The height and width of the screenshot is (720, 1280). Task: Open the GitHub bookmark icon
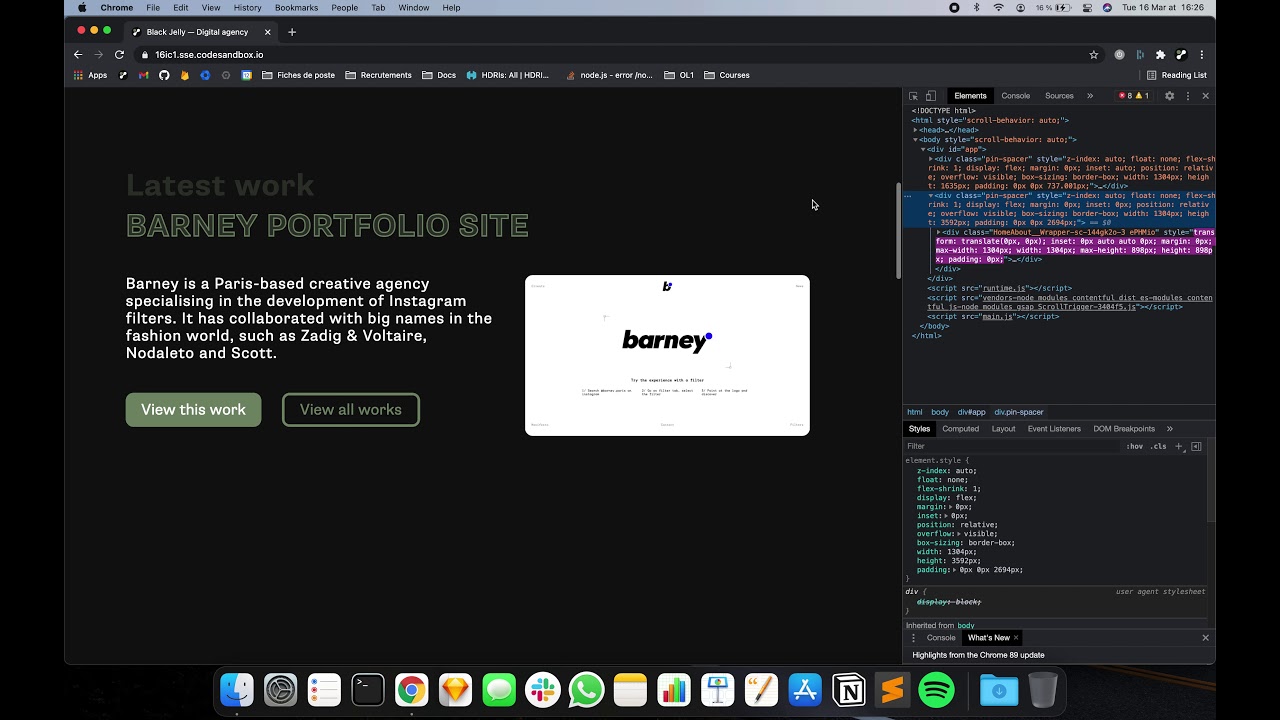click(x=164, y=75)
